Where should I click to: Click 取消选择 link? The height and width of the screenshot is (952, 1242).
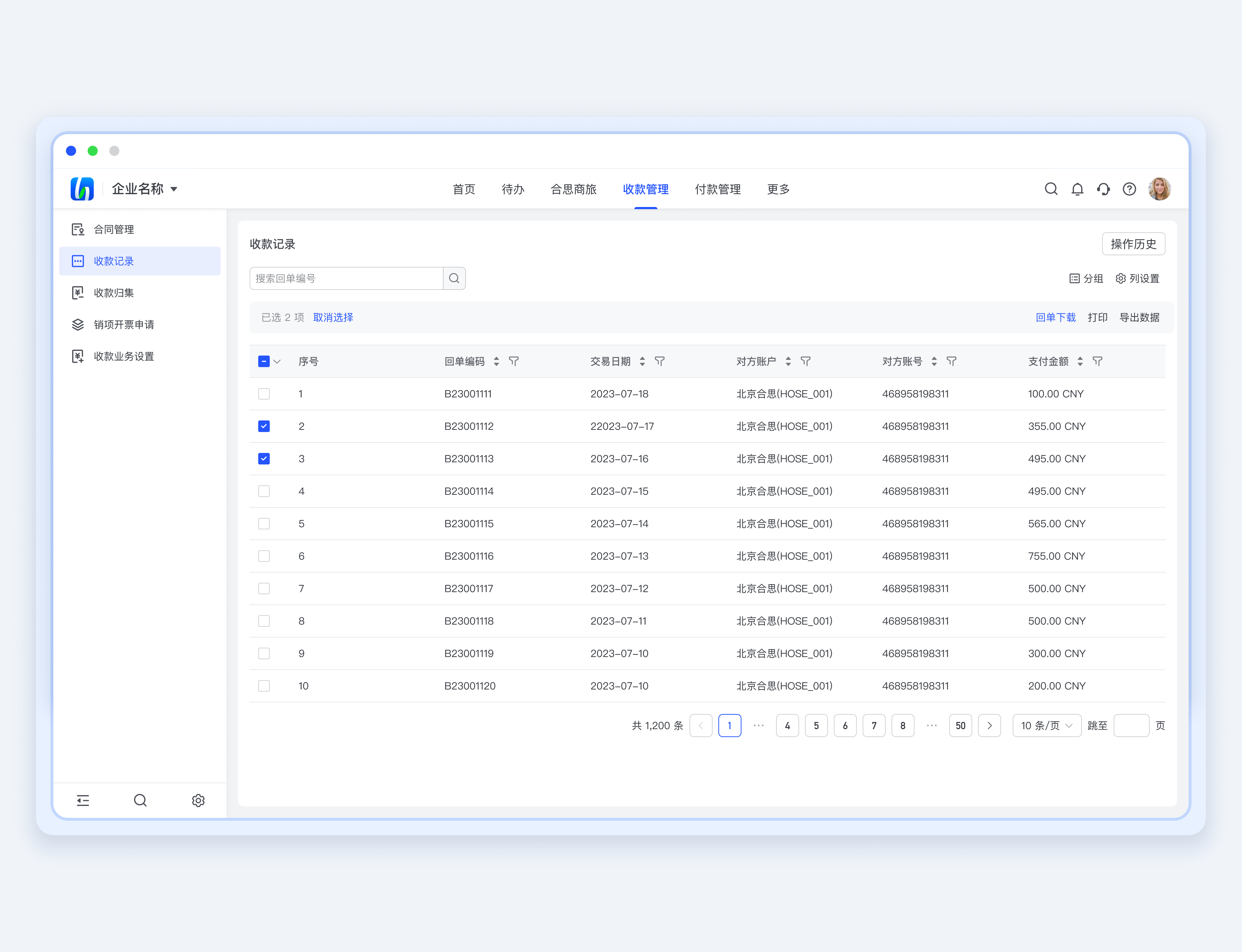coord(333,317)
